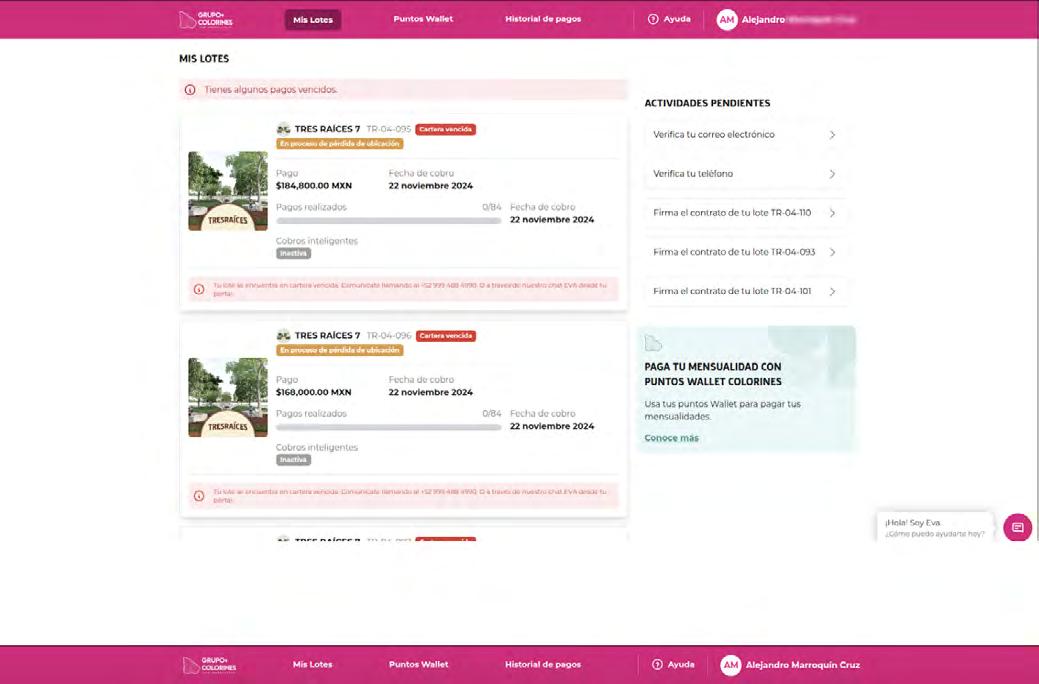Click the 'Inactiva' smart-charges badge on TR-04-095

[294, 253]
